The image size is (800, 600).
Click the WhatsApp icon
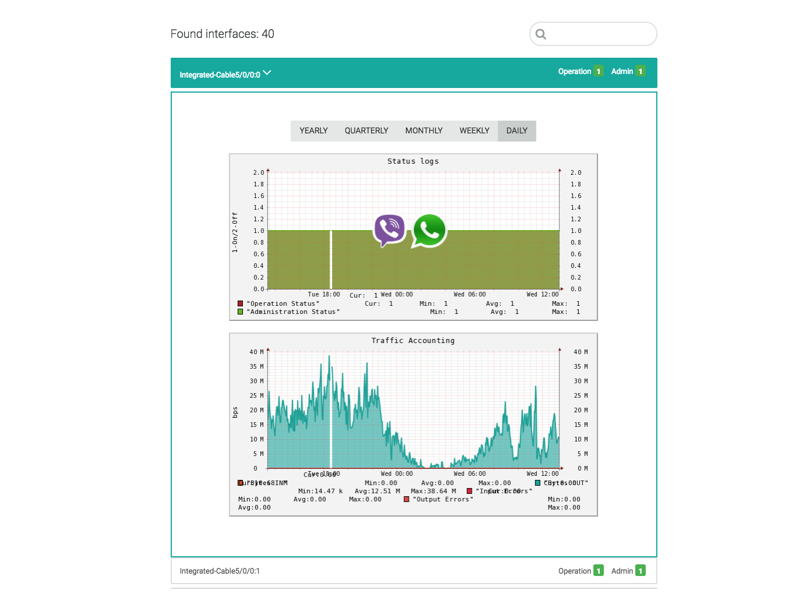429,231
